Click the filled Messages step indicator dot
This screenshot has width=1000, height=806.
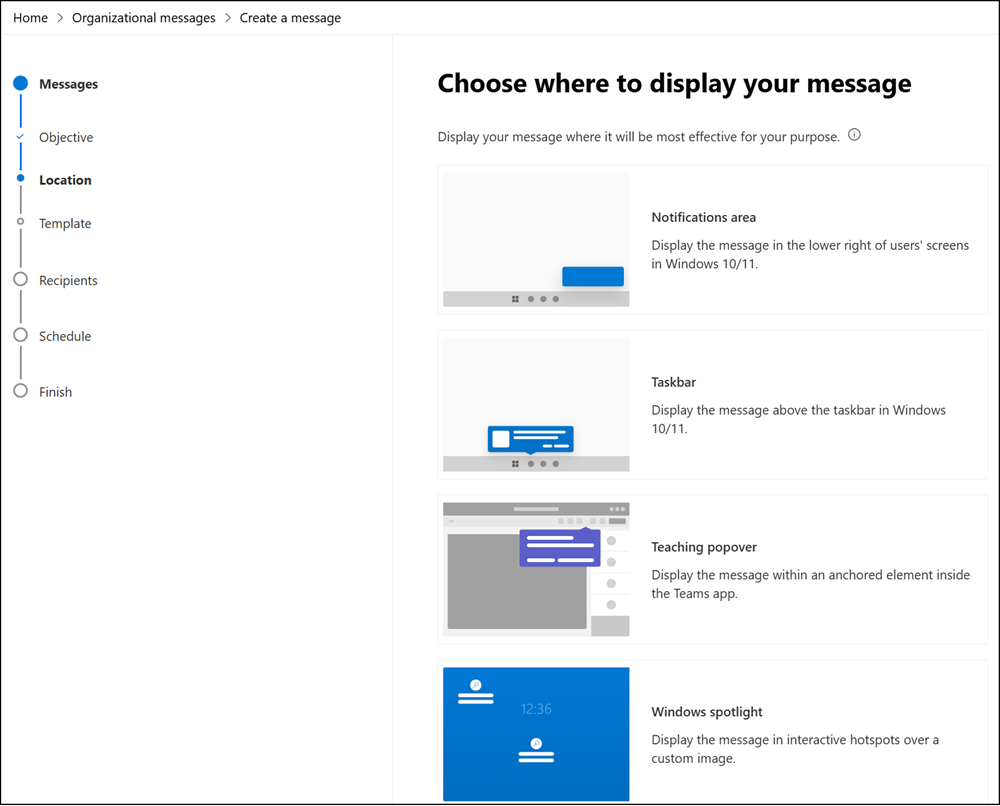(21, 84)
